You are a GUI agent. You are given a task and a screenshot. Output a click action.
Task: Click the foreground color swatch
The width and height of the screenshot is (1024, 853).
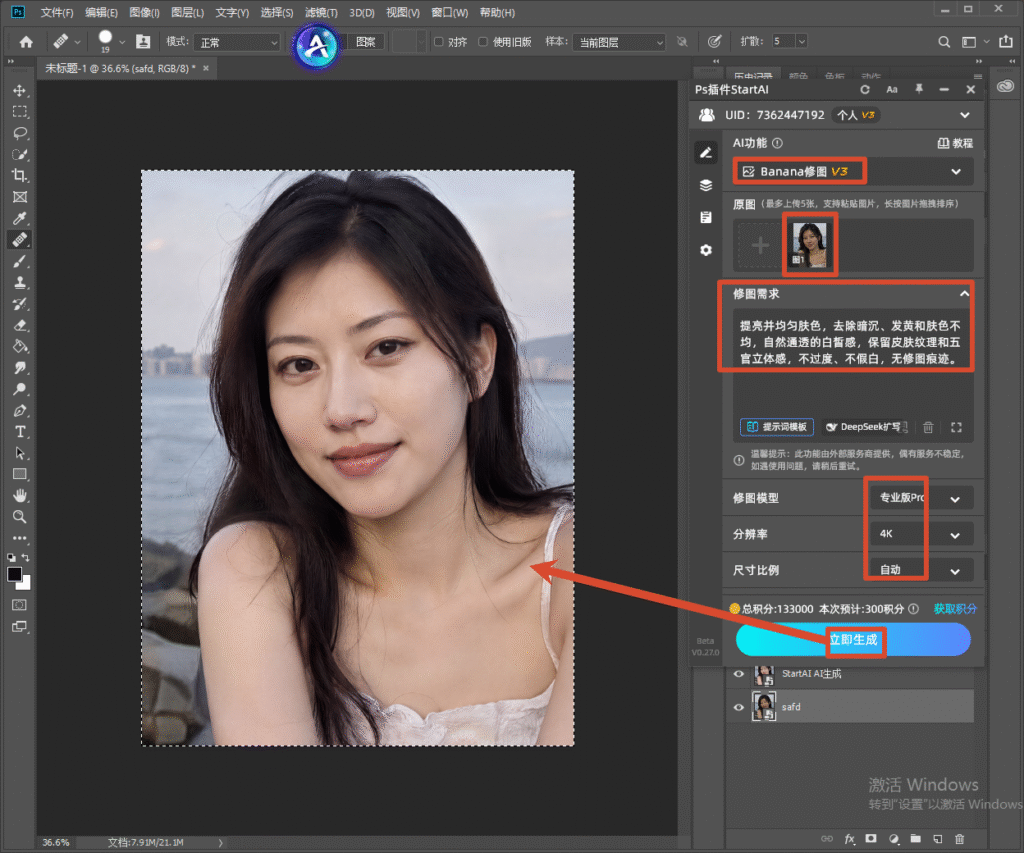pyautogui.click(x=14, y=574)
